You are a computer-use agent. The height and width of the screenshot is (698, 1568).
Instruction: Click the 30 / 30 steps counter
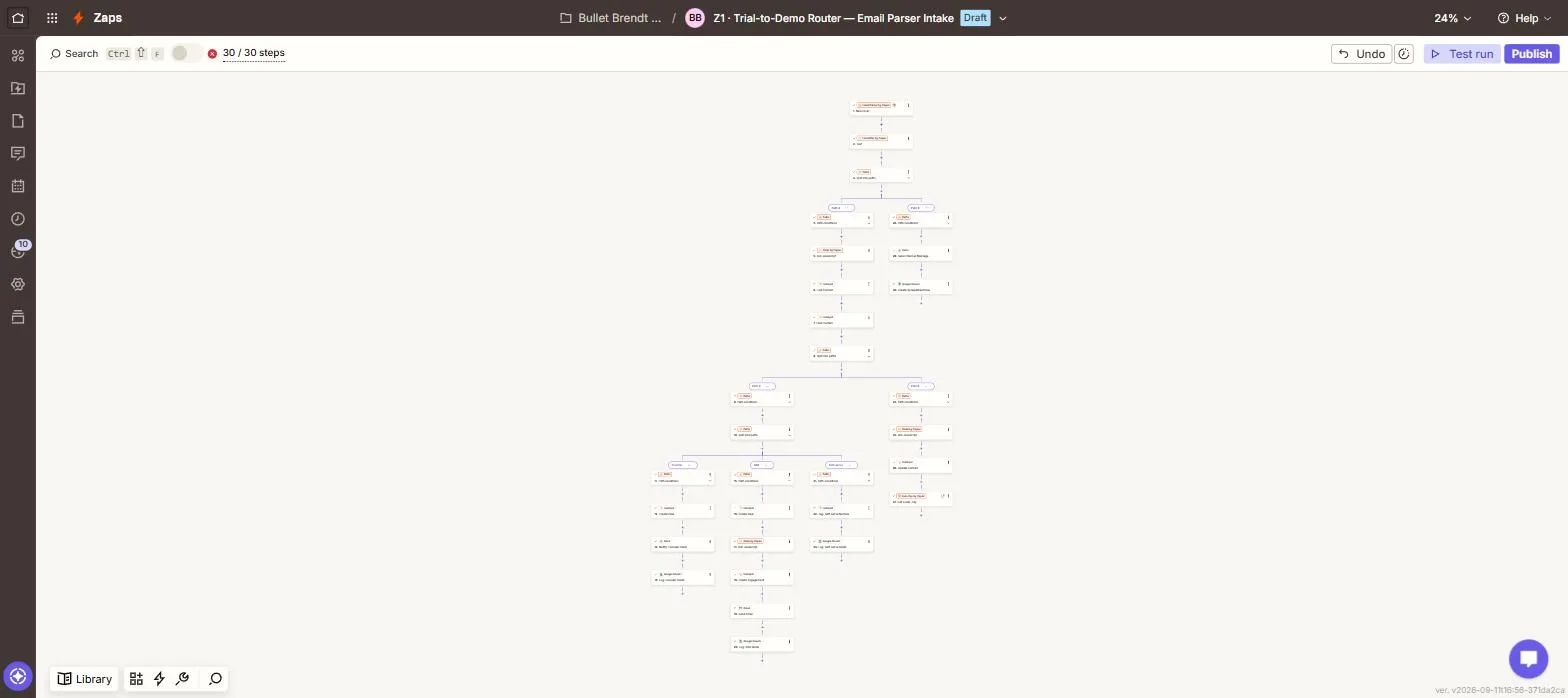254,53
